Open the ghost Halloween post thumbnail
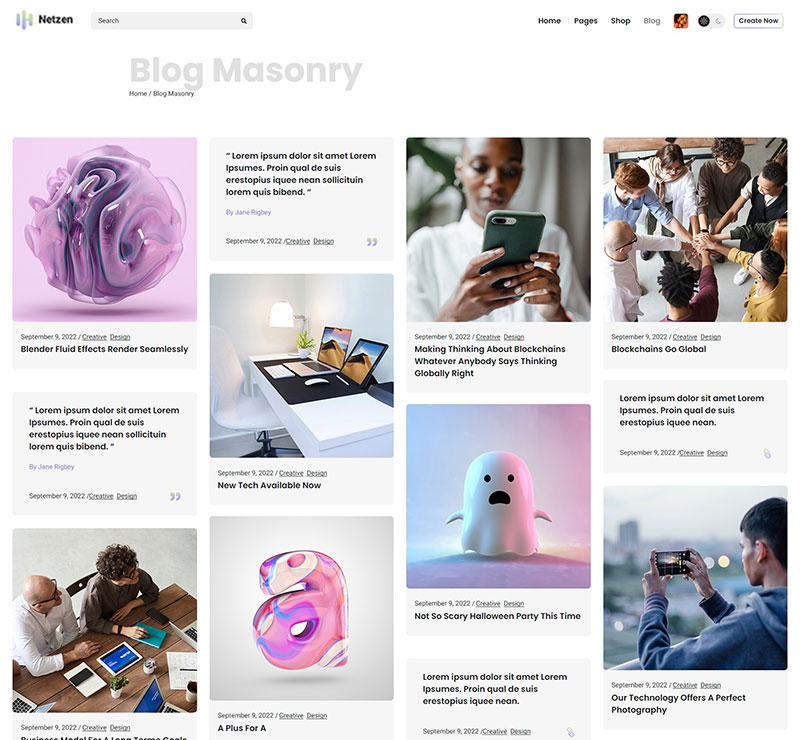The height and width of the screenshot is (740, 800). [498, 496]
